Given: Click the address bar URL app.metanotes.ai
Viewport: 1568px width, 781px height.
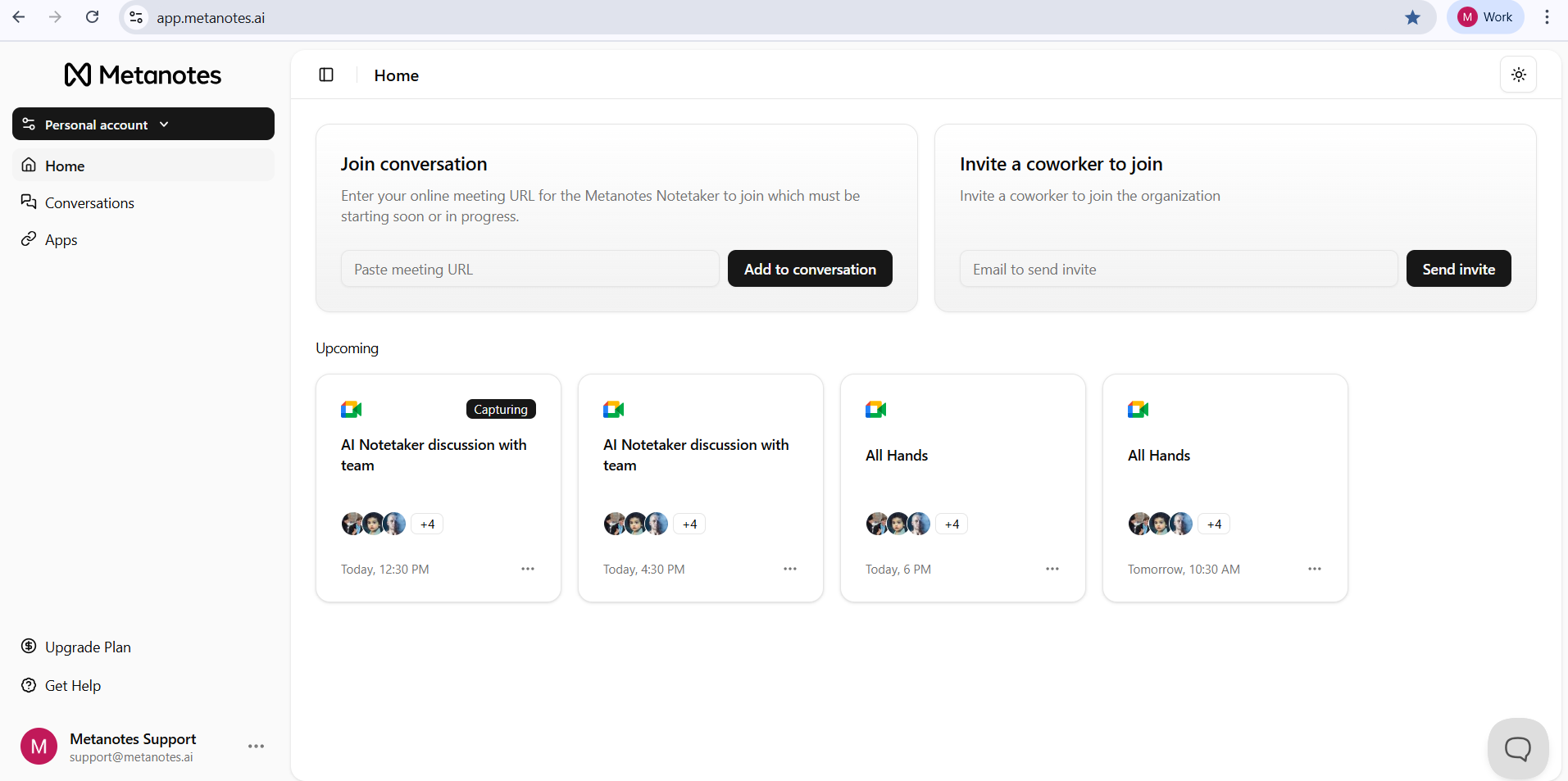Looking at the screenshot, I should coord(211,18).
